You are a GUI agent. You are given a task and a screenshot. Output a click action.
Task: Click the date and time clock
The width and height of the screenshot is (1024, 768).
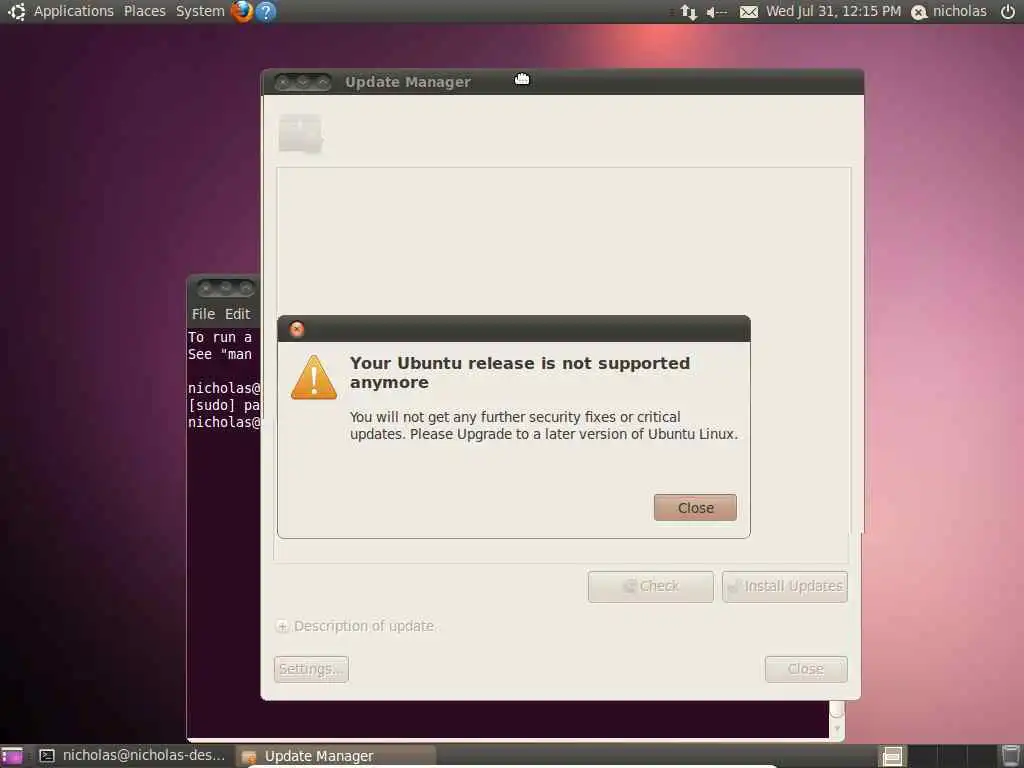pyautogui.click(x=833, y=11)
